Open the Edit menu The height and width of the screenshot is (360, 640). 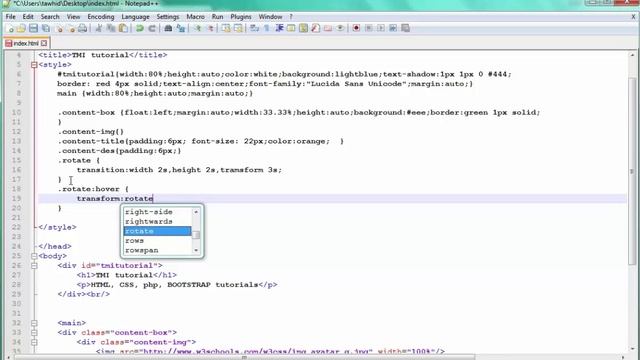28,17
